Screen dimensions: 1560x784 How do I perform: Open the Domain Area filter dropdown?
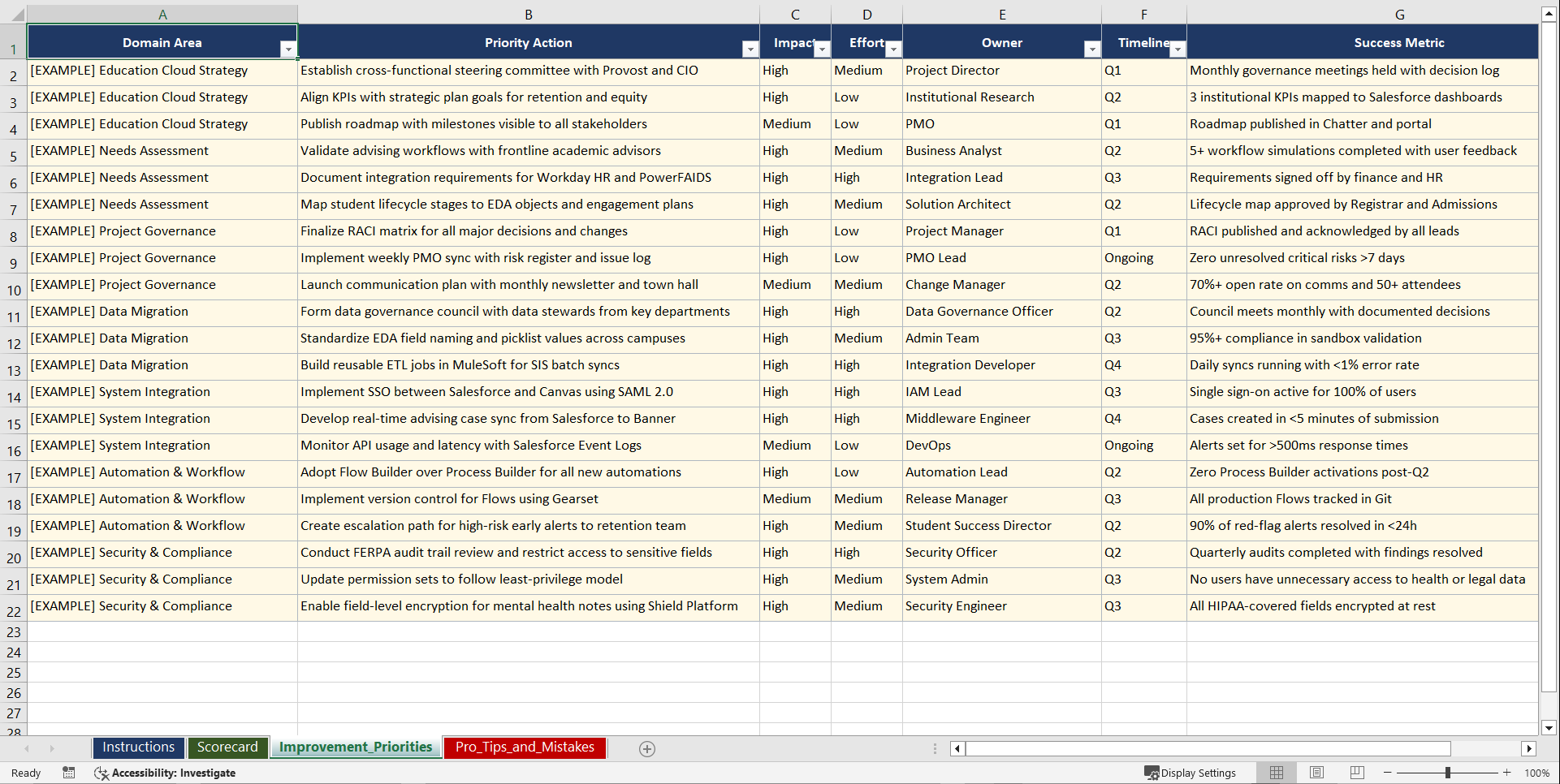288,49
